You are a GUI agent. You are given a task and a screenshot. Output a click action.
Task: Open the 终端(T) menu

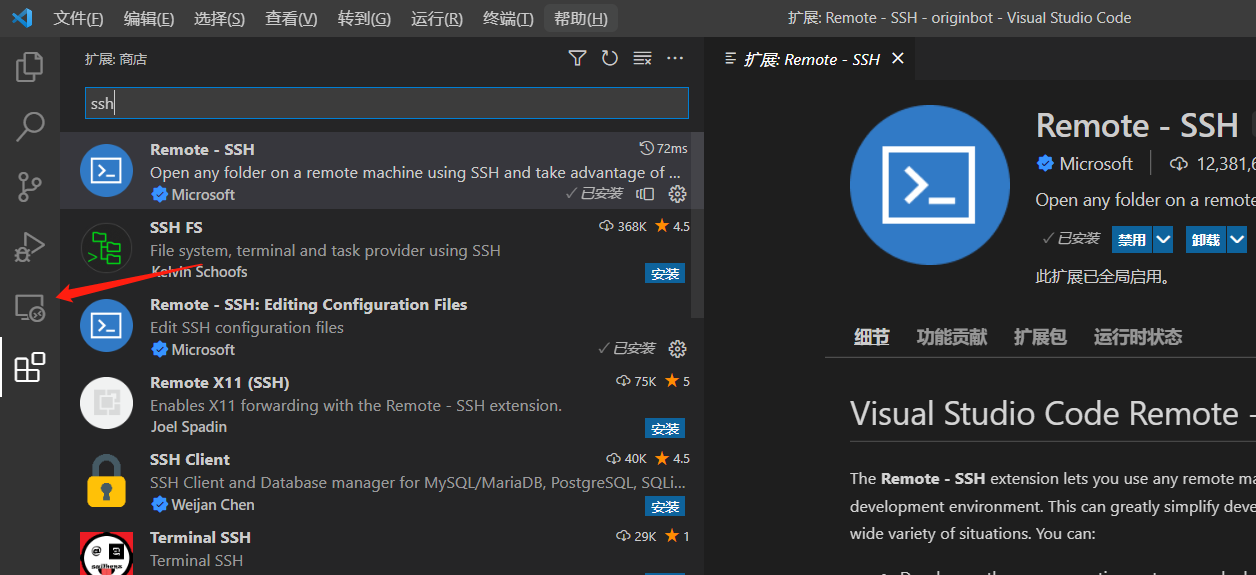[507, 18]
